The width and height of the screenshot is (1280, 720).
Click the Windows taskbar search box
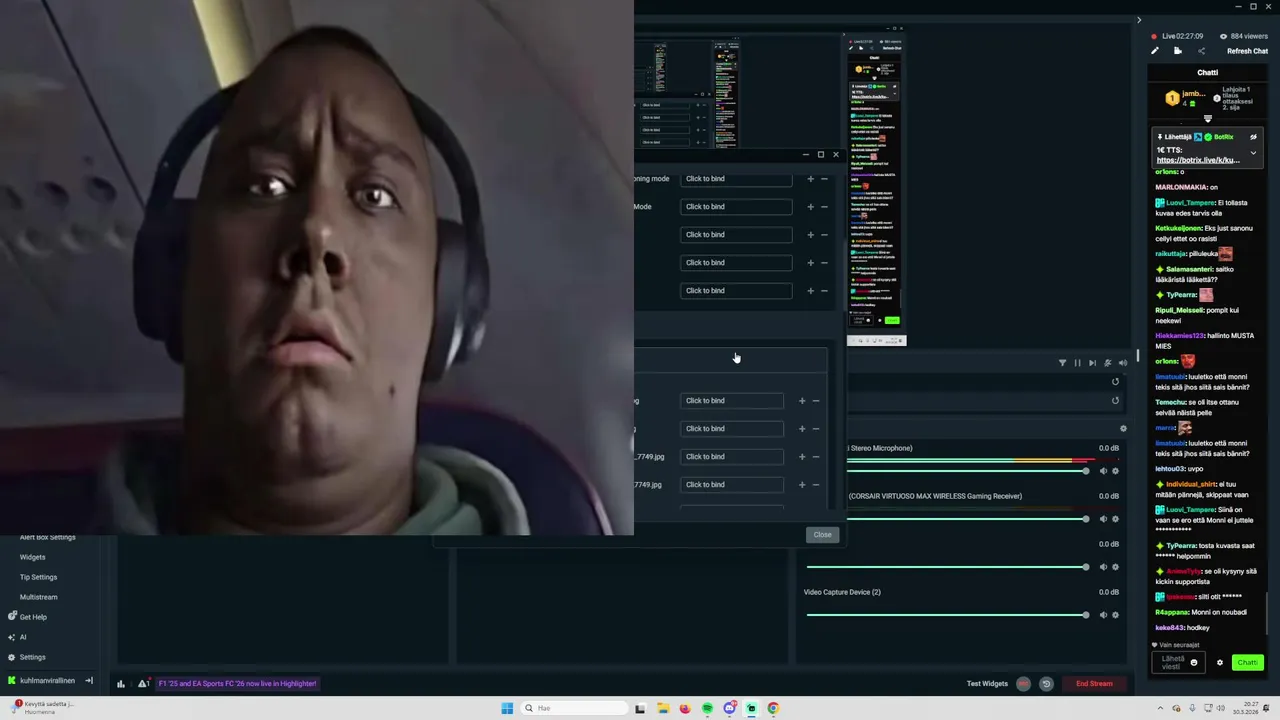[x=574, y=708]
